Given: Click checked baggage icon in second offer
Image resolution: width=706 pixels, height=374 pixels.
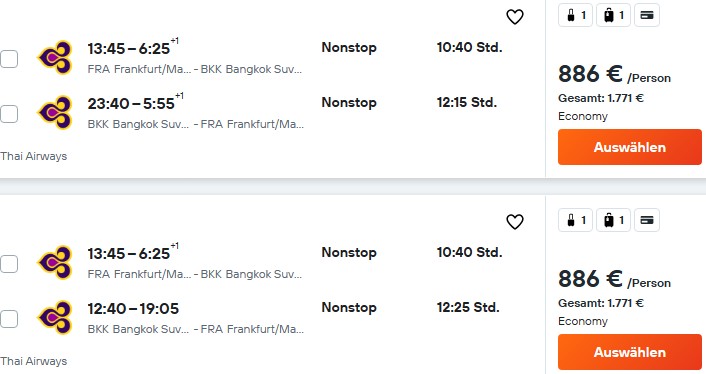Looking at the screenshot, I should coord(613,220).
